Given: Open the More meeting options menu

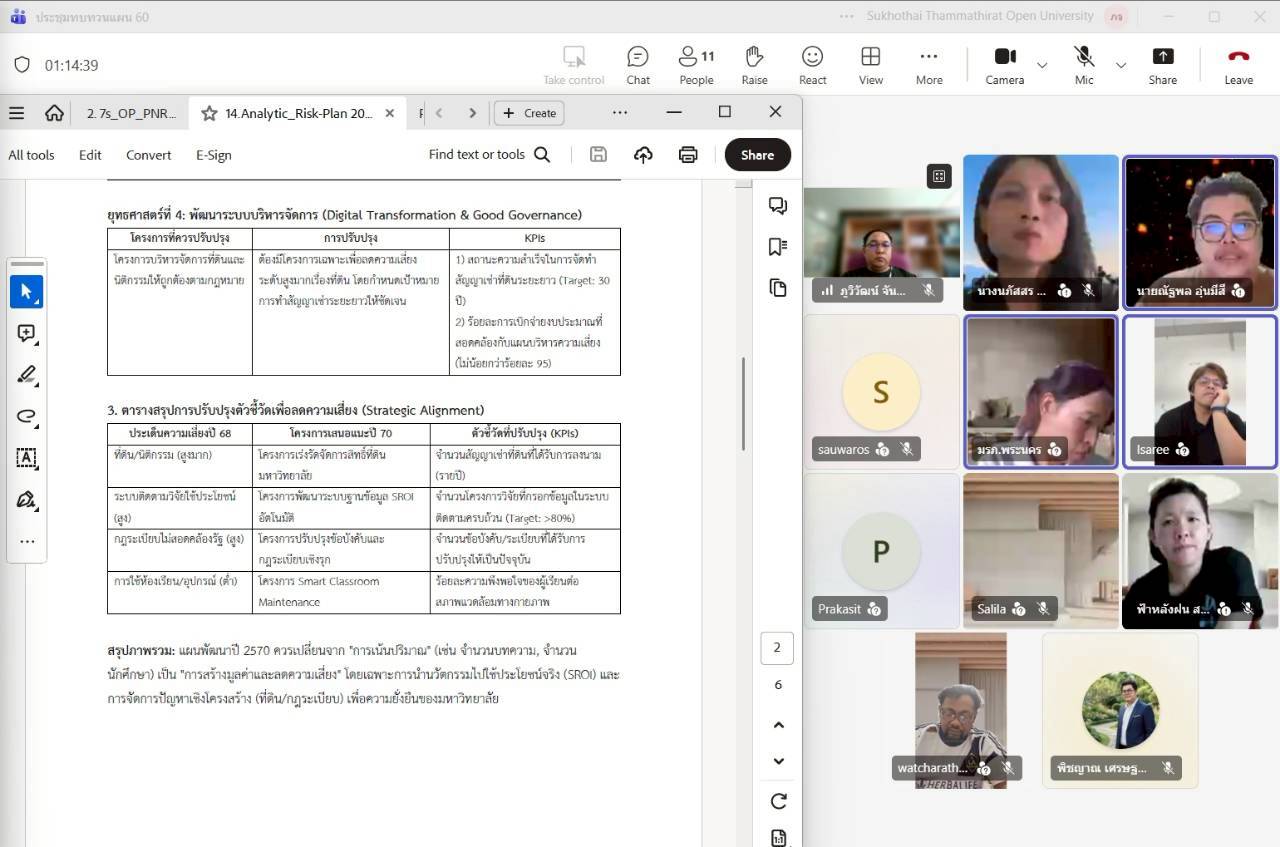Looking at the screenshot, I should 928,65.
